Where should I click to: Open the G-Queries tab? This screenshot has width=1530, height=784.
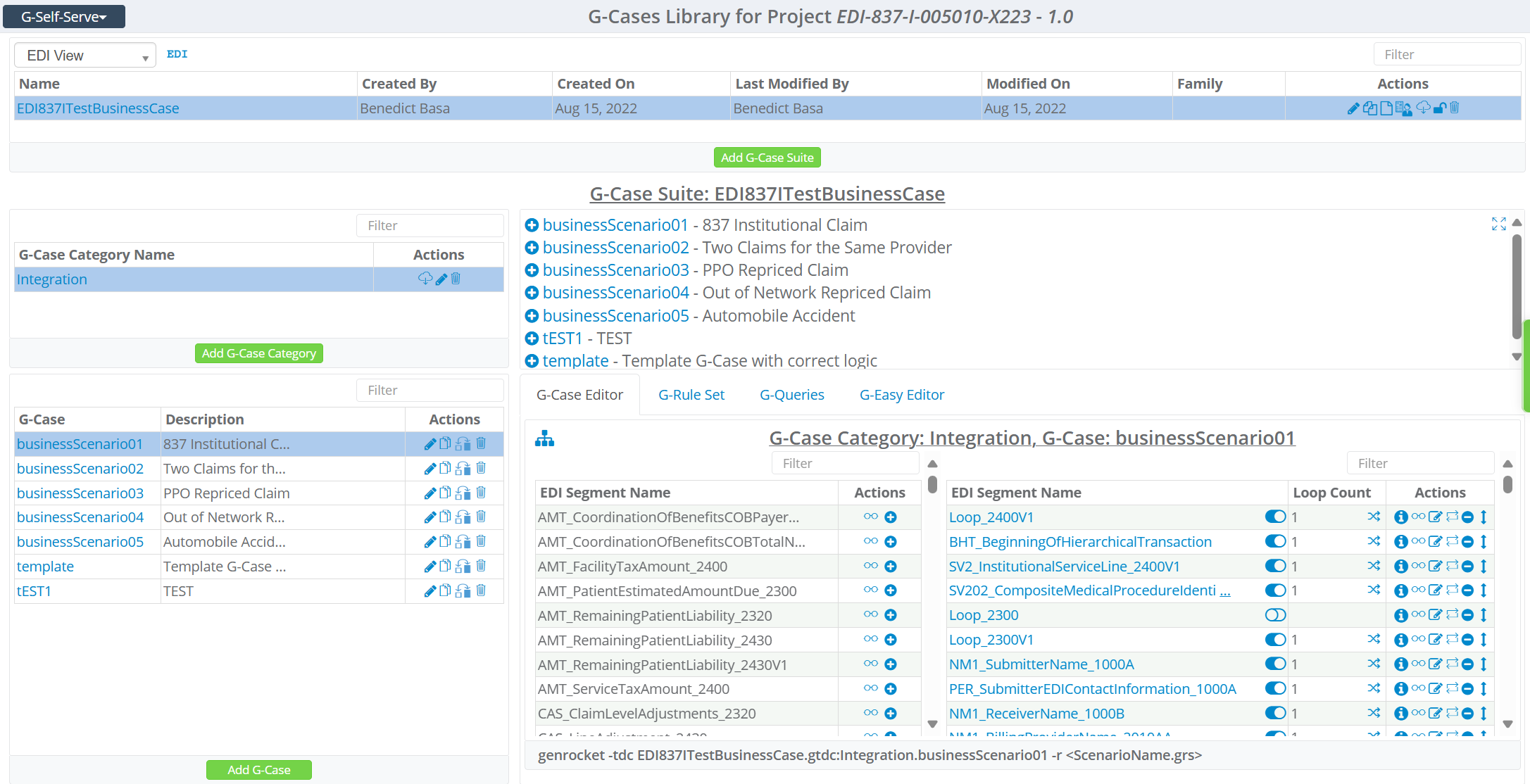click(x=791, y=395)
